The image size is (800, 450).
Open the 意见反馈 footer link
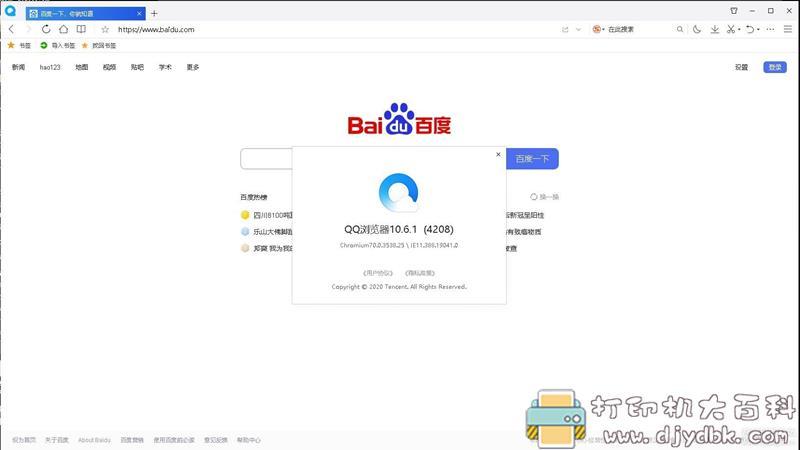point(216,440)
